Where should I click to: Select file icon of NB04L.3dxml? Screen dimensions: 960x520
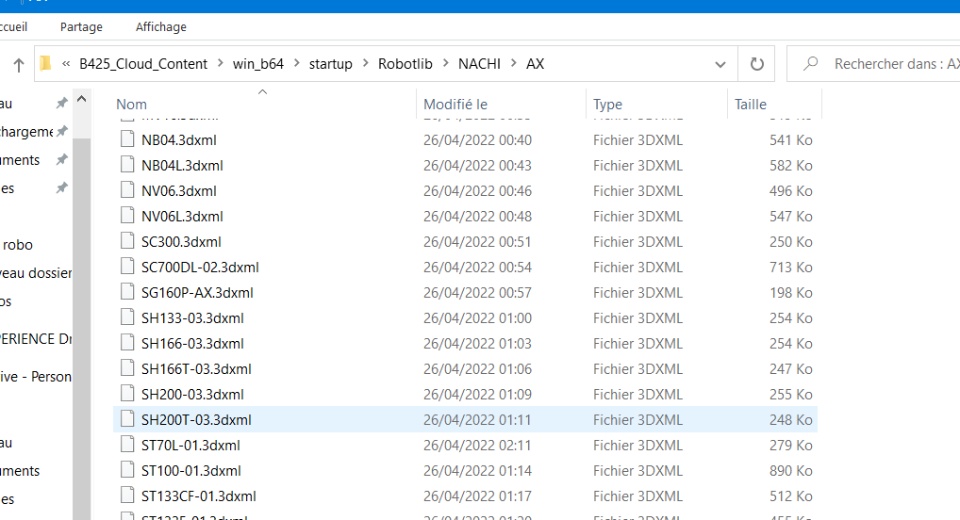pos(127,165)
